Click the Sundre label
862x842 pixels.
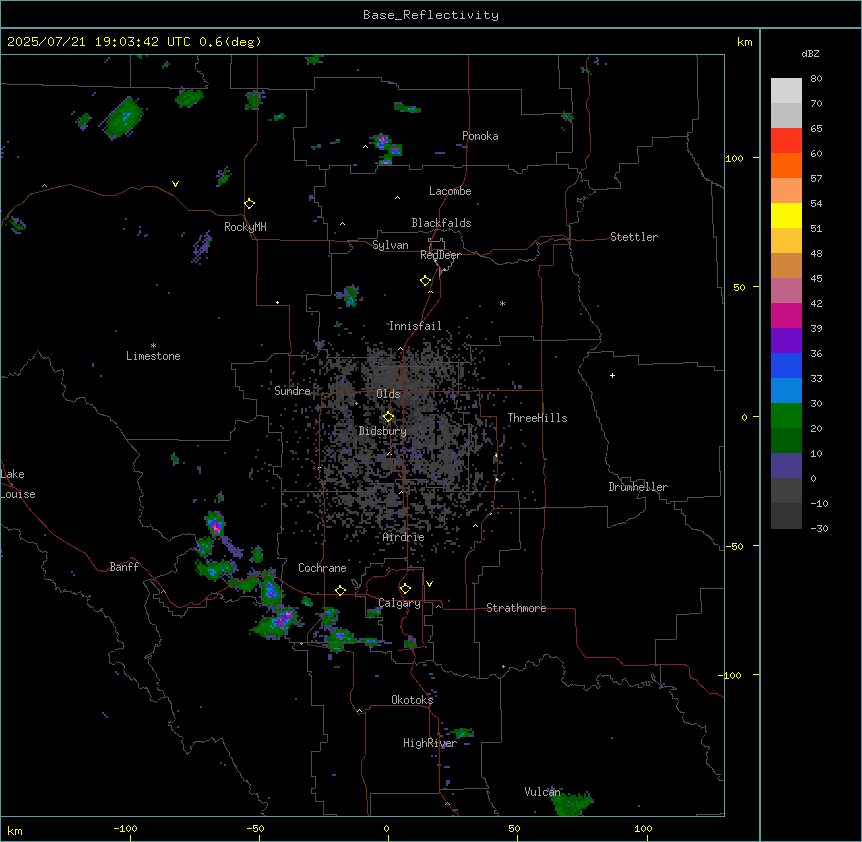[292, 391]
